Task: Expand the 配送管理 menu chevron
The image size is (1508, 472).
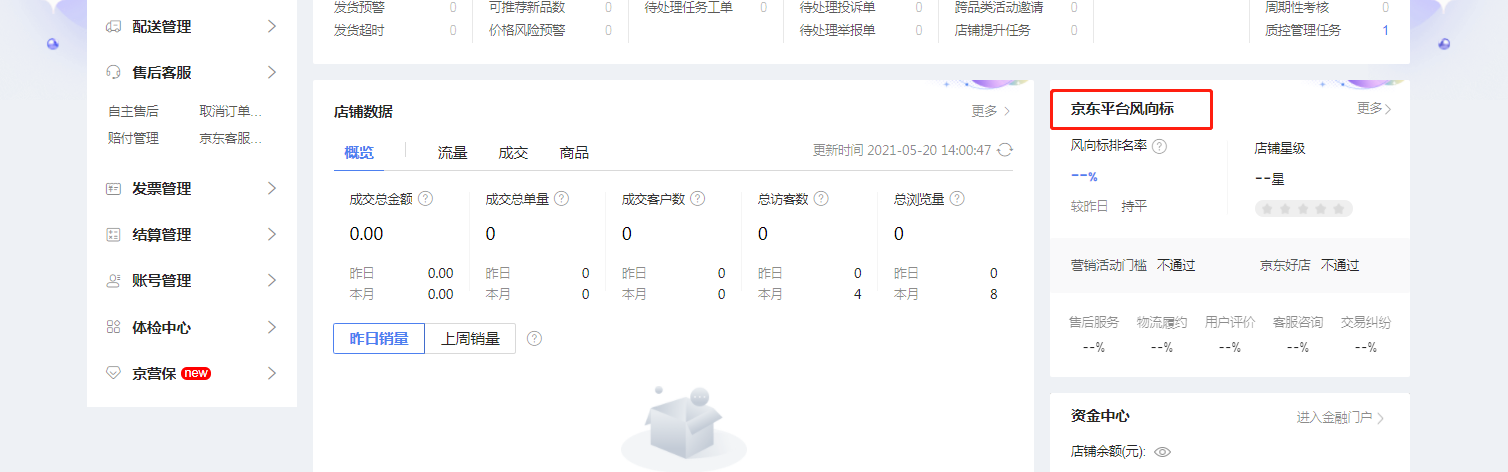Action: click(272, 27)
